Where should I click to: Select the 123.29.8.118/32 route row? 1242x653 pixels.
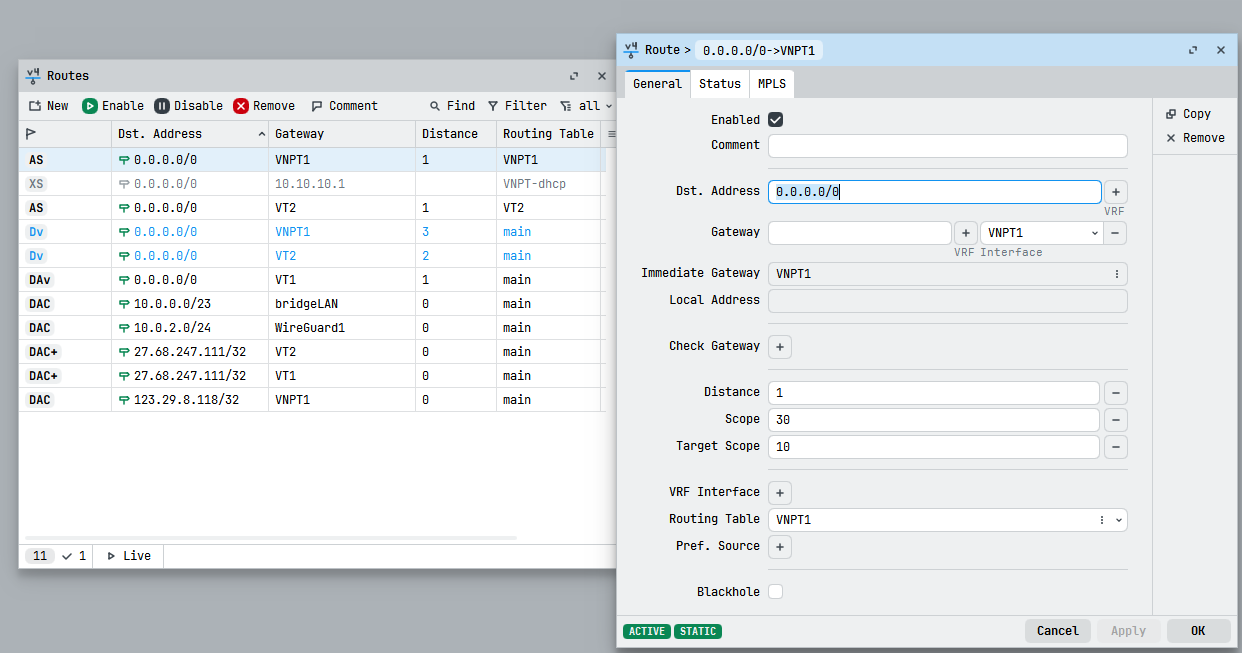312,400
